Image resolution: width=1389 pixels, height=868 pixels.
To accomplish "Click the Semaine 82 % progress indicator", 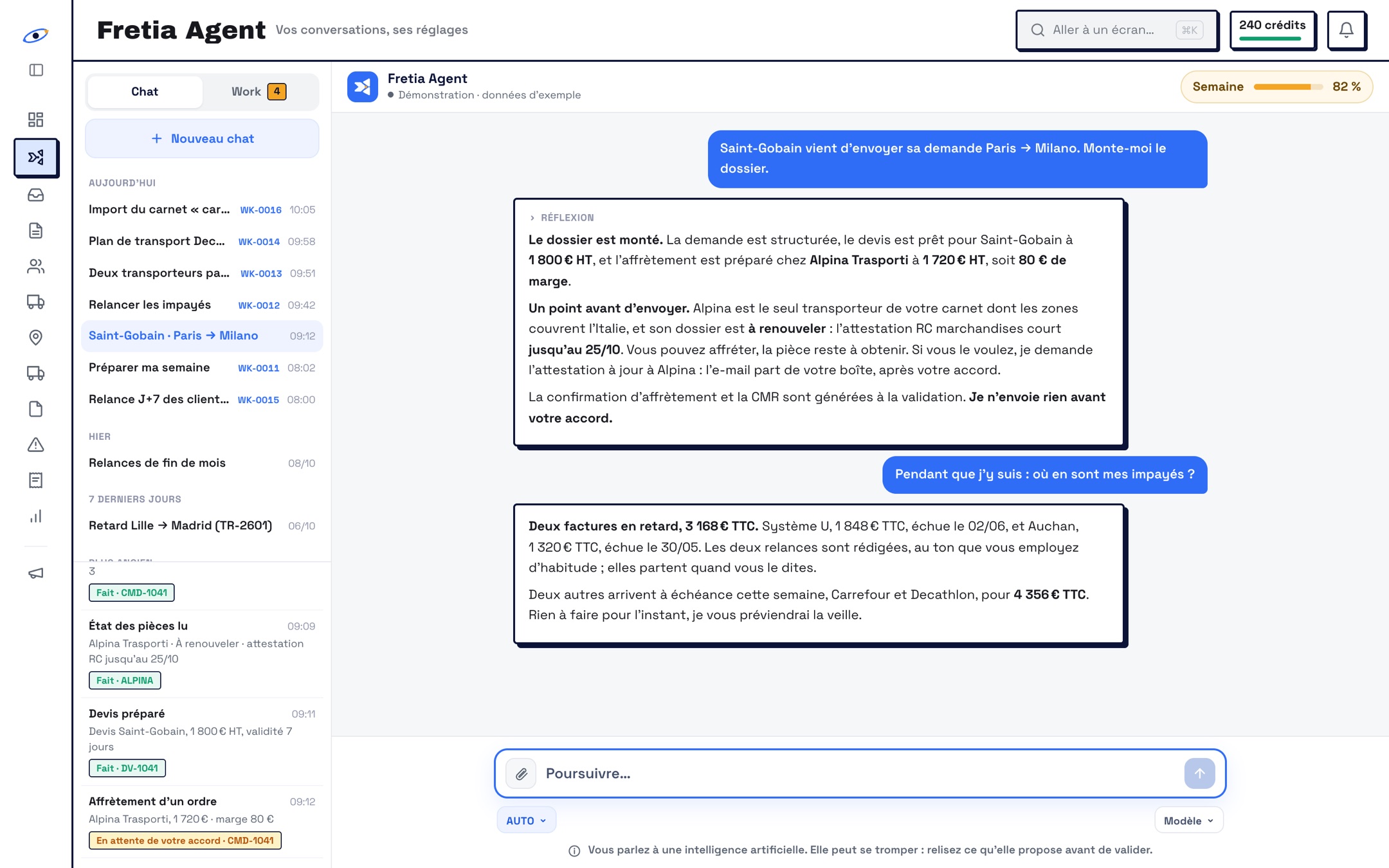I will (x=1276, y=87).
